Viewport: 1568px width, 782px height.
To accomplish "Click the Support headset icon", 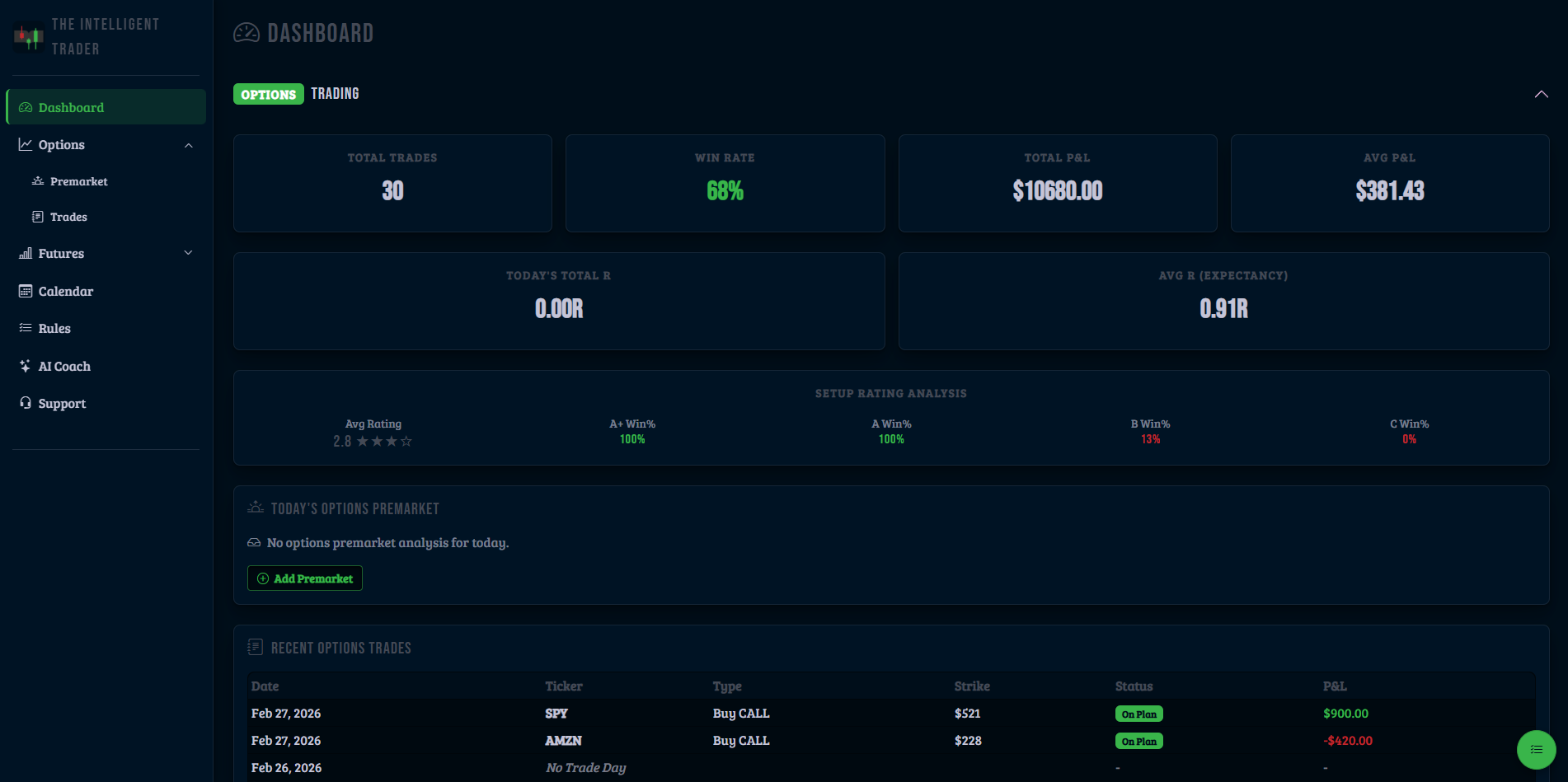I will pyautogui.click(x=26, y=403).
